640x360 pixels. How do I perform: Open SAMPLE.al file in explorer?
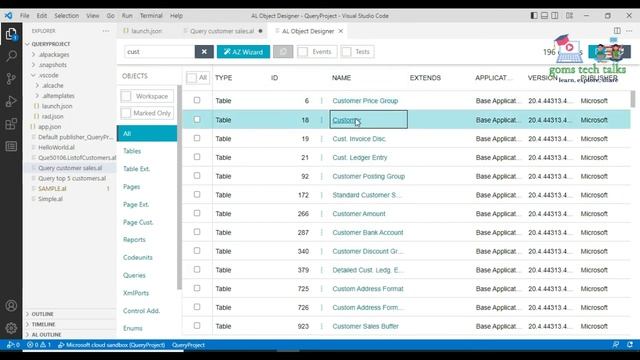click(x=52, y=189)
